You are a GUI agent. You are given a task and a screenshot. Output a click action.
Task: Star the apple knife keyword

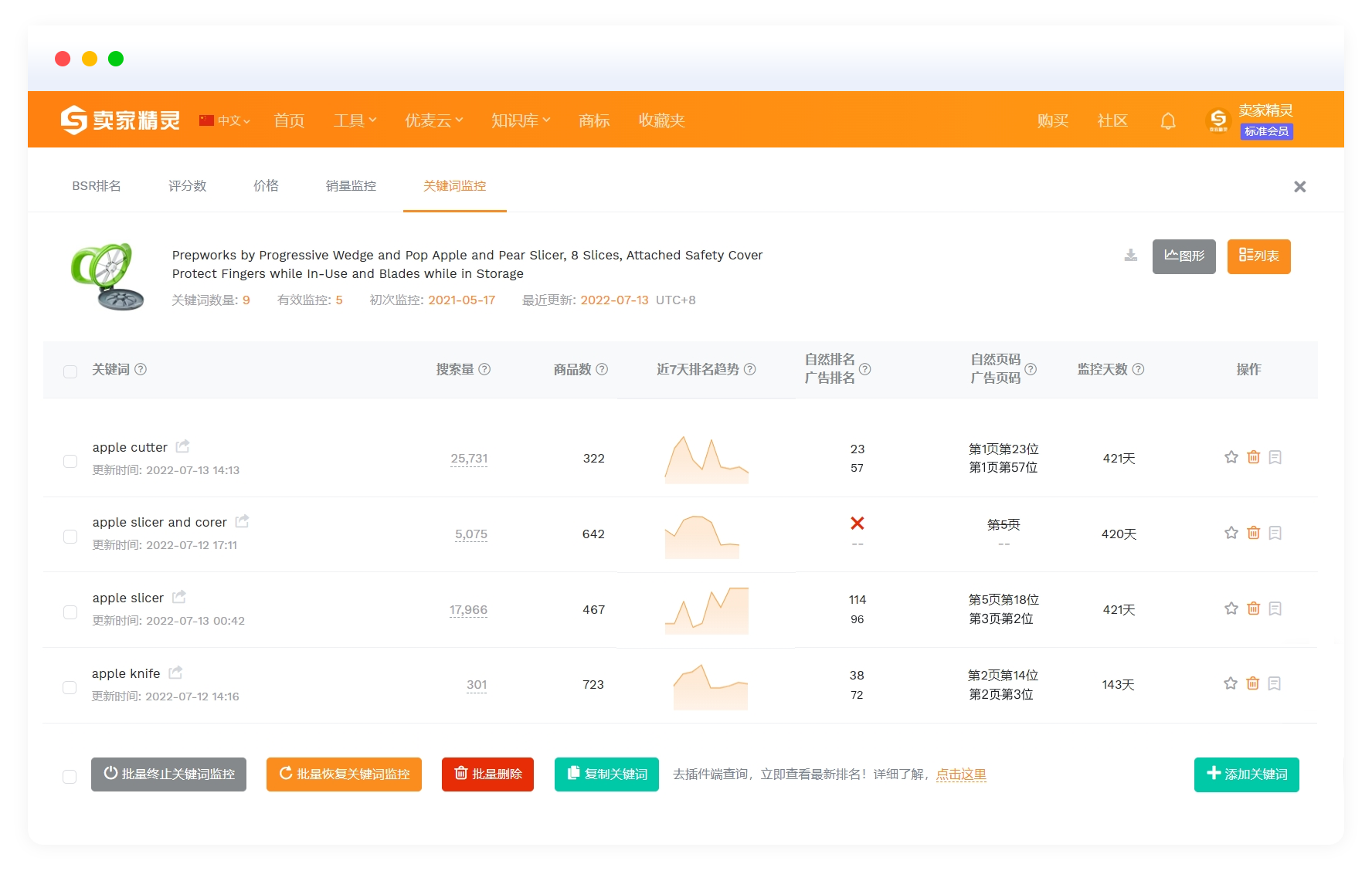tap(1231, 683)
